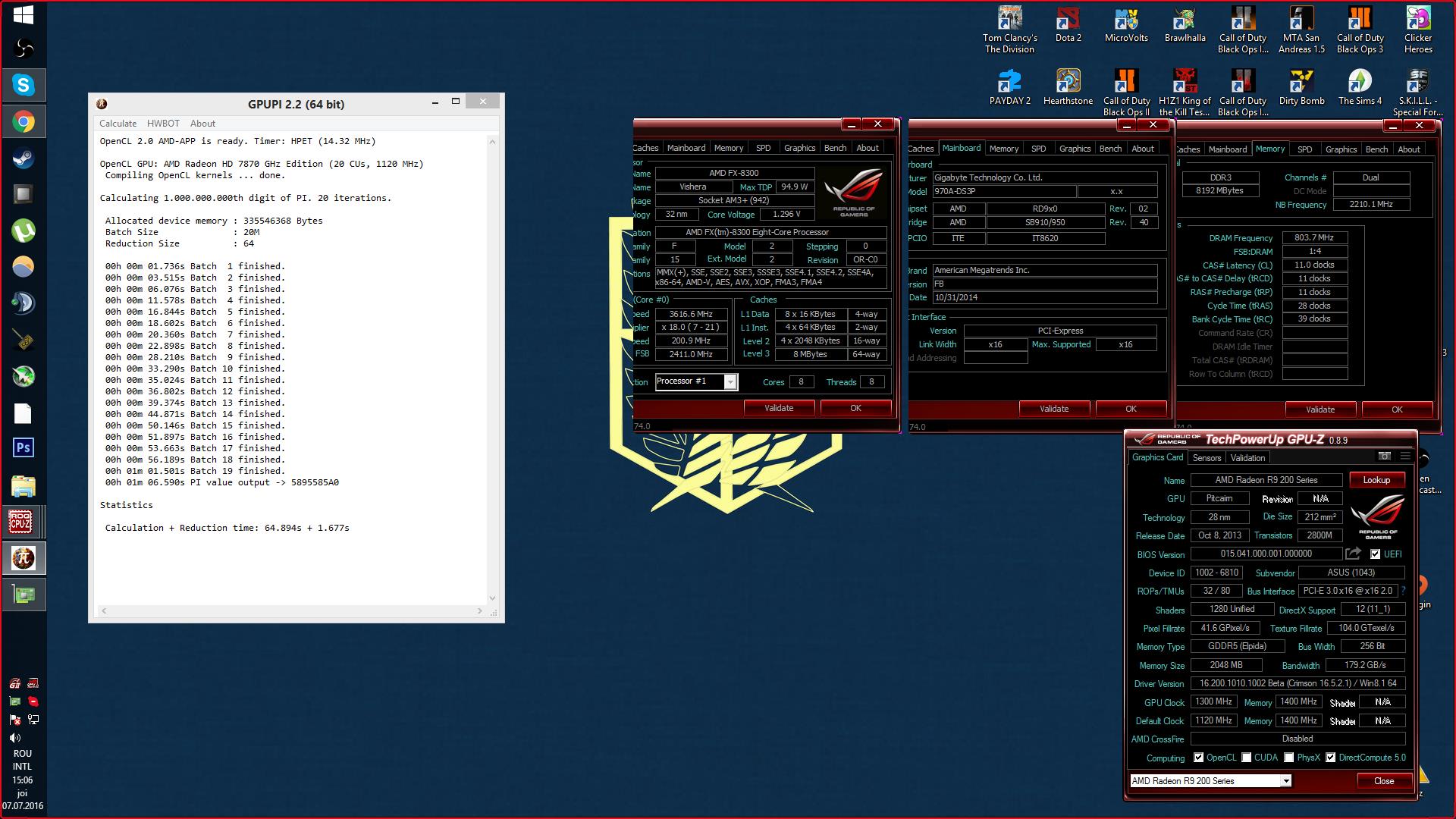
Task: Click GPUPI horizontal scrollbar left arrow
Action: pos(104,610)
